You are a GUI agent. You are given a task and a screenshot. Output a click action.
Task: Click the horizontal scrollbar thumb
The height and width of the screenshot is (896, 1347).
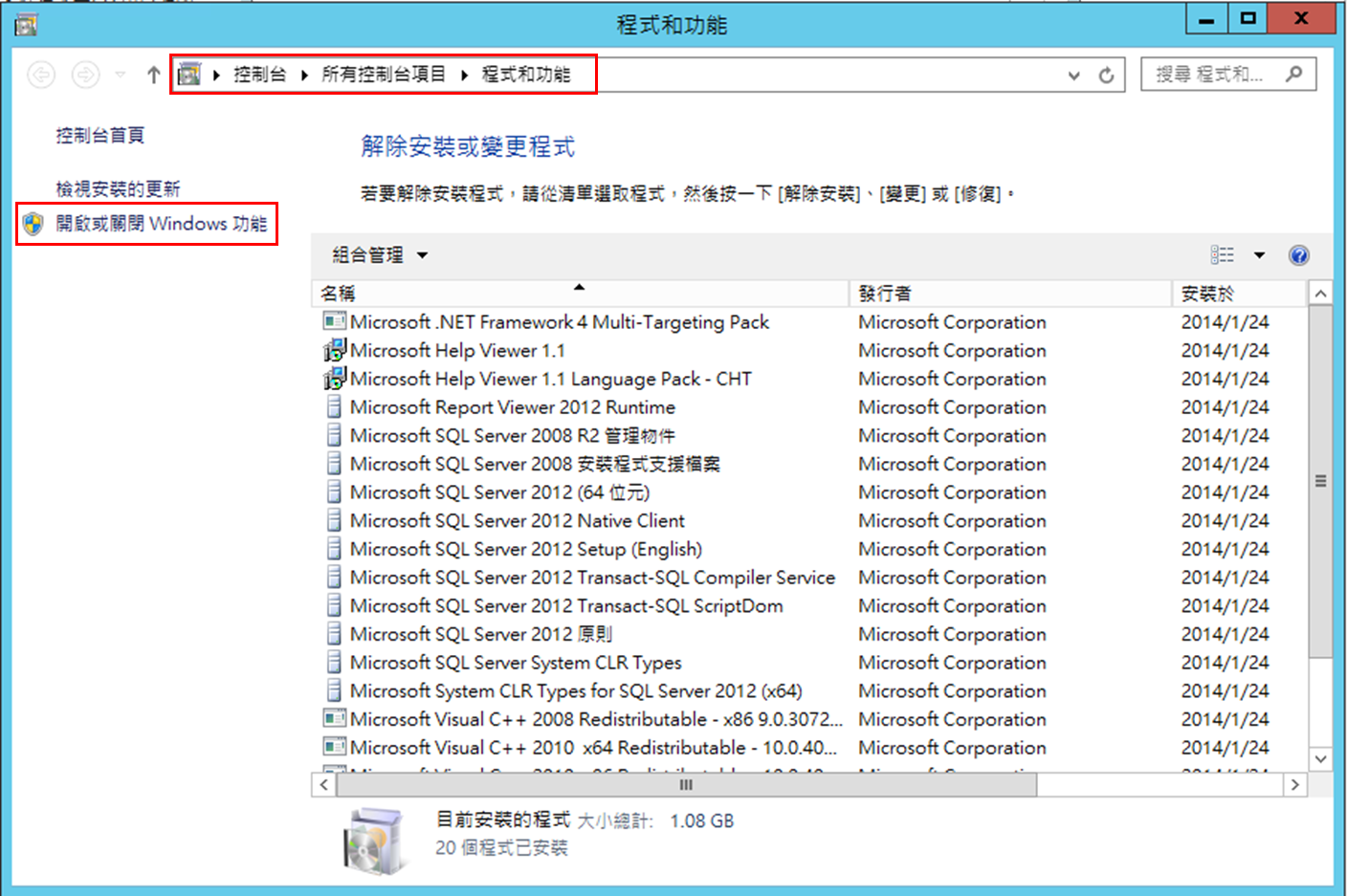686,785
